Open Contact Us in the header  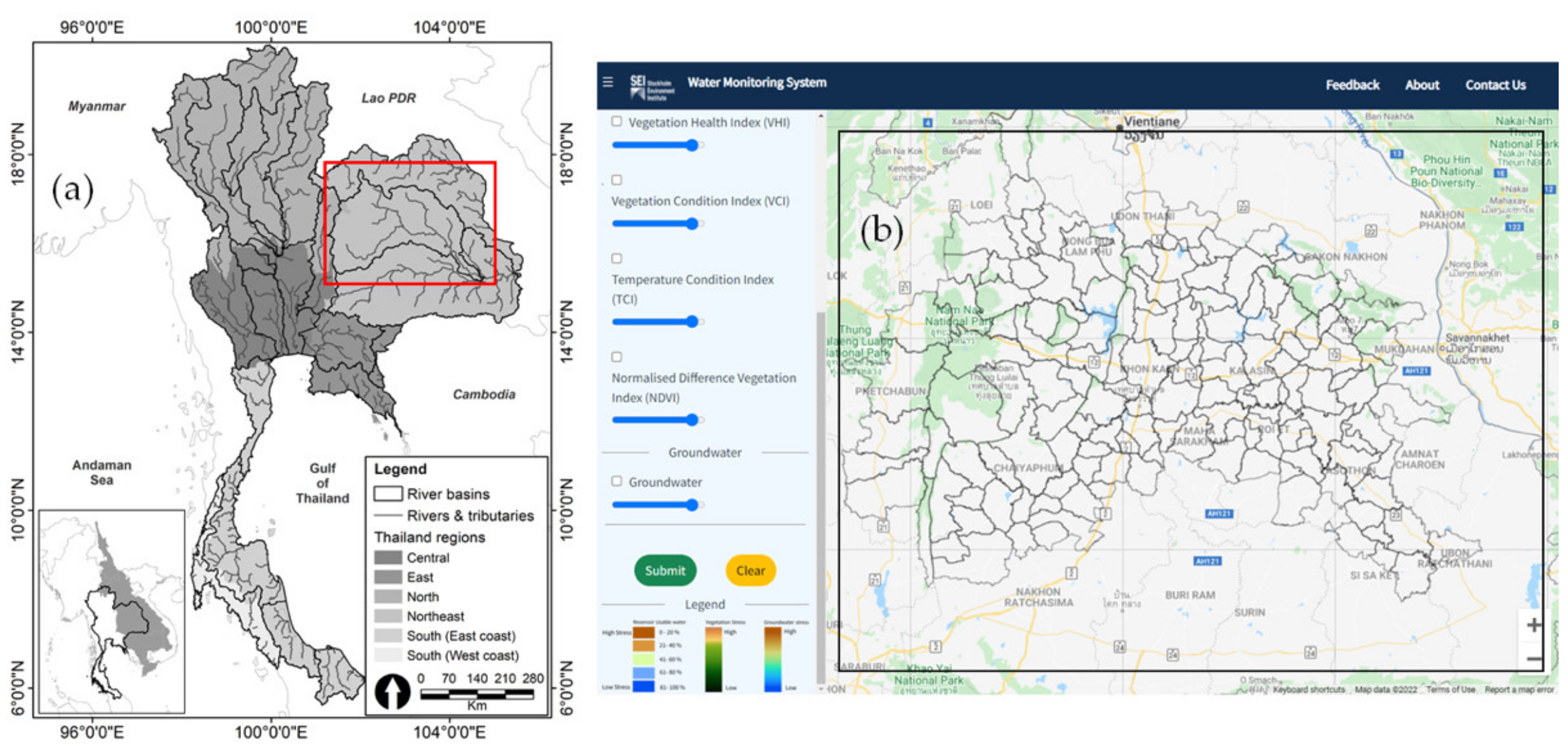[x=1495, y=85]
